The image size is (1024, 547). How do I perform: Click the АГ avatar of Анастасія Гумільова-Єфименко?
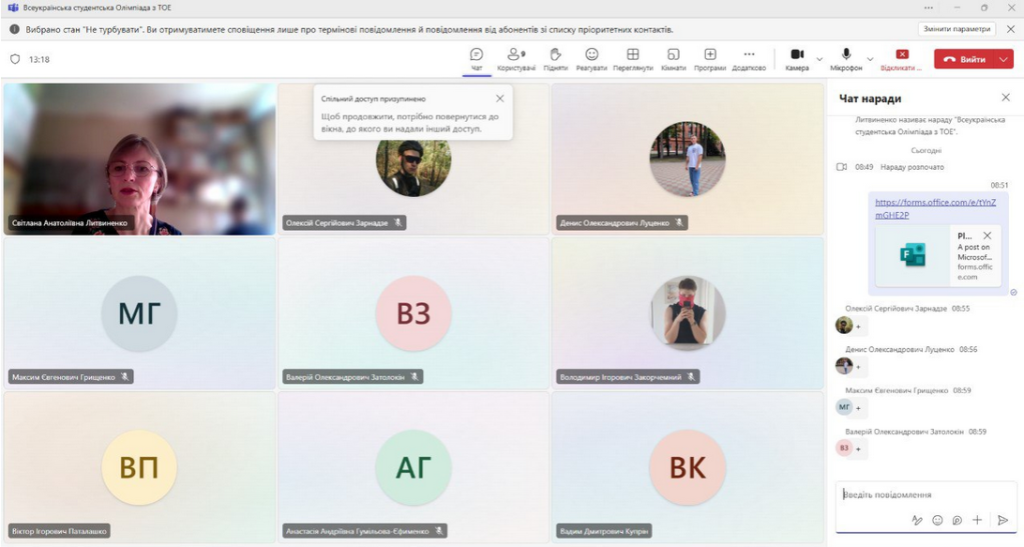pos(413,467)
